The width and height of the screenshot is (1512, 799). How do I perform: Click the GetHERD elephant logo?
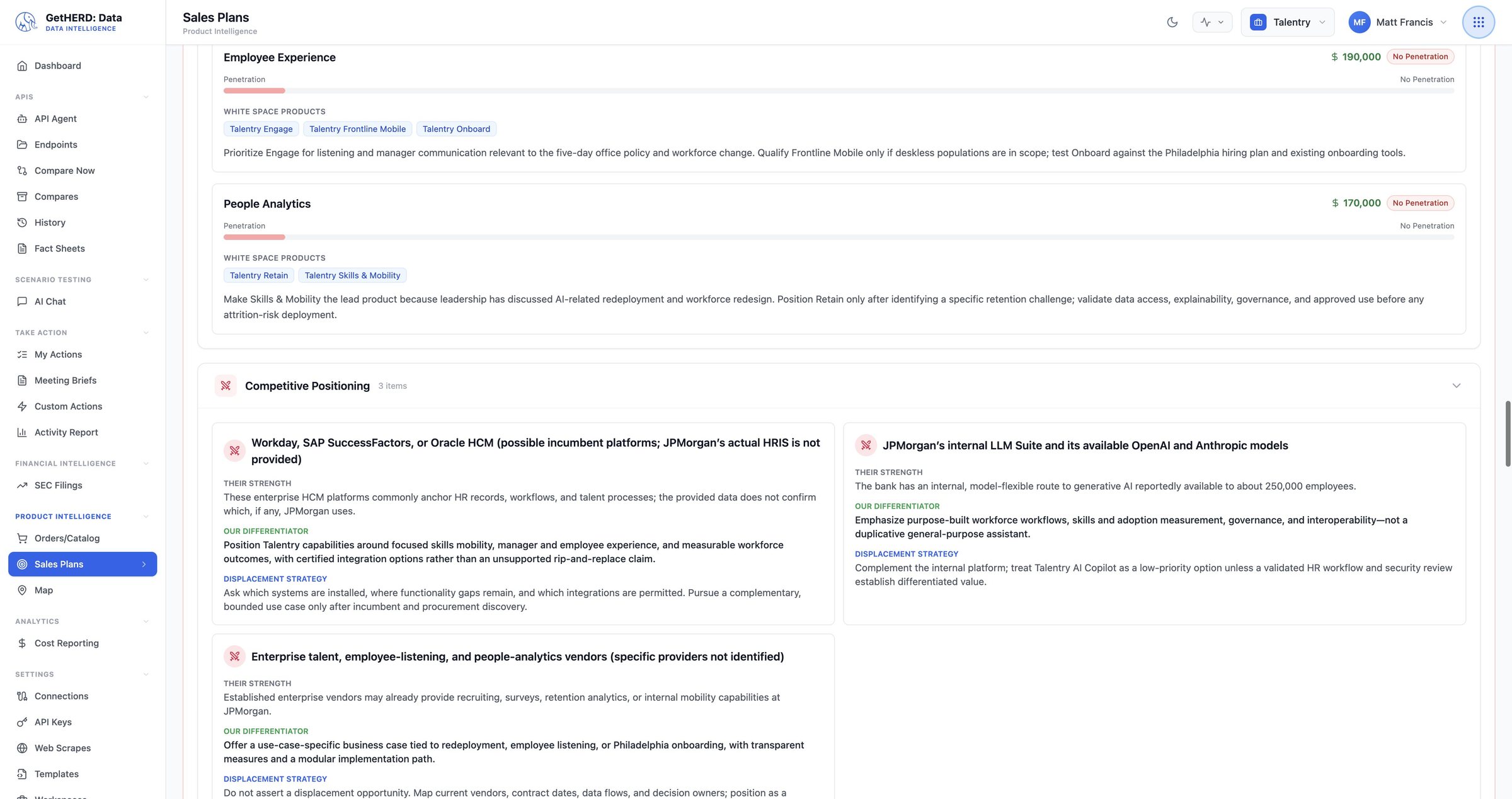(x=26, y=21)
